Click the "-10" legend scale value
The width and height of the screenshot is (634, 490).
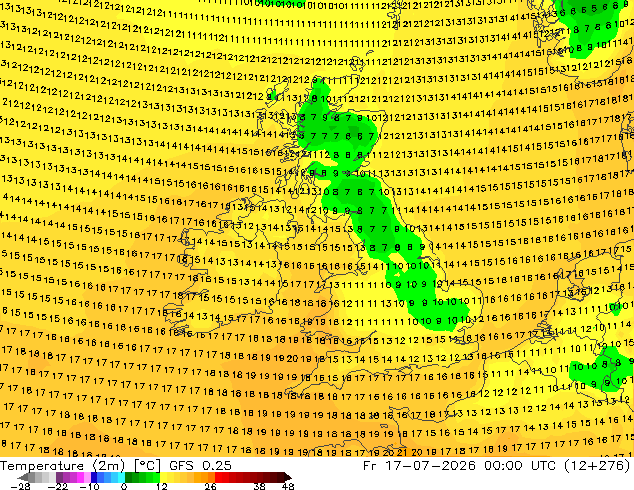(x=89, y=486)
